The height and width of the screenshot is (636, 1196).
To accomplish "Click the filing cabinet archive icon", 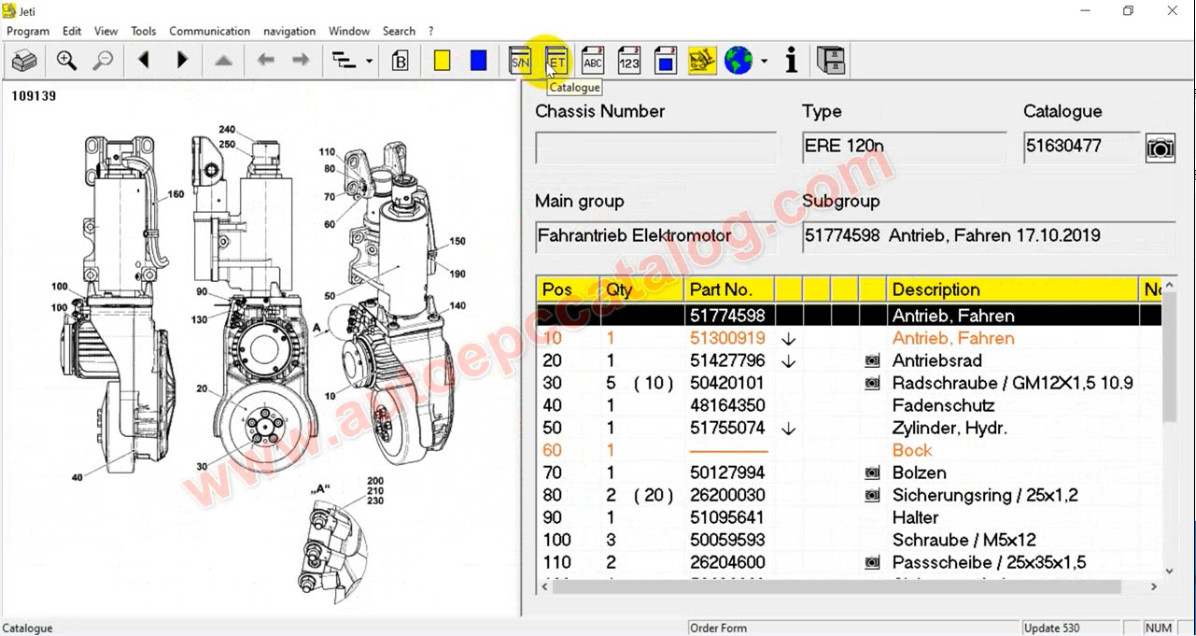I will [x=831, y=60].
